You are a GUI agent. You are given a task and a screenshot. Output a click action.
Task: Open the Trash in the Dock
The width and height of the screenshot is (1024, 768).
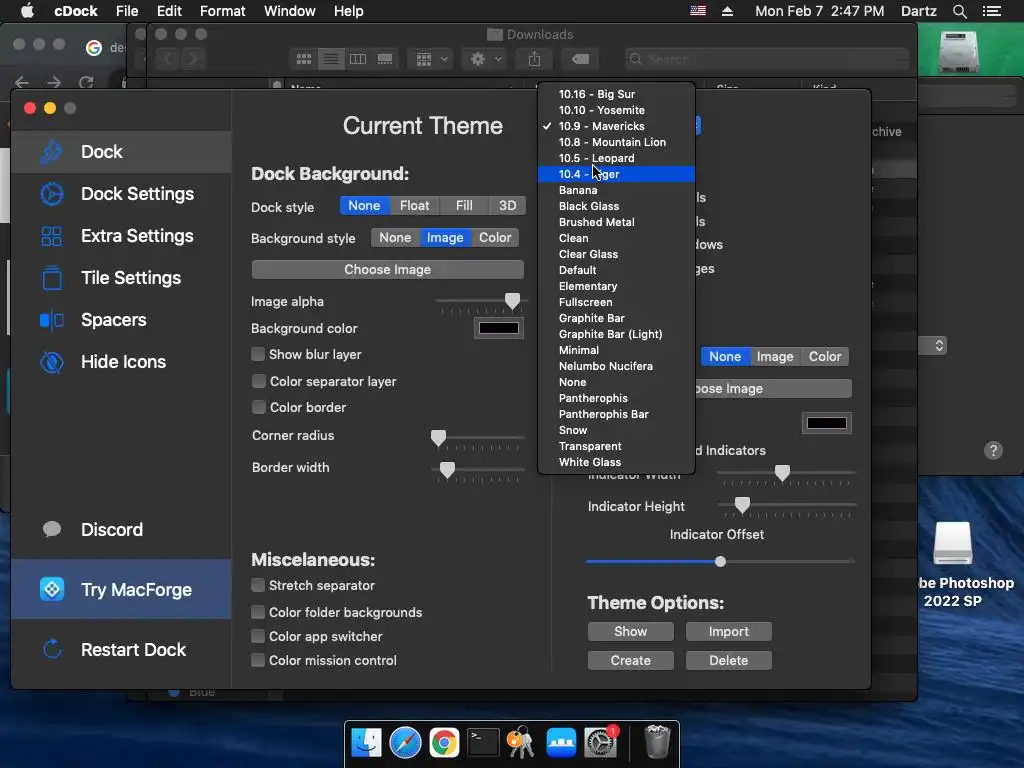[657, 742]
